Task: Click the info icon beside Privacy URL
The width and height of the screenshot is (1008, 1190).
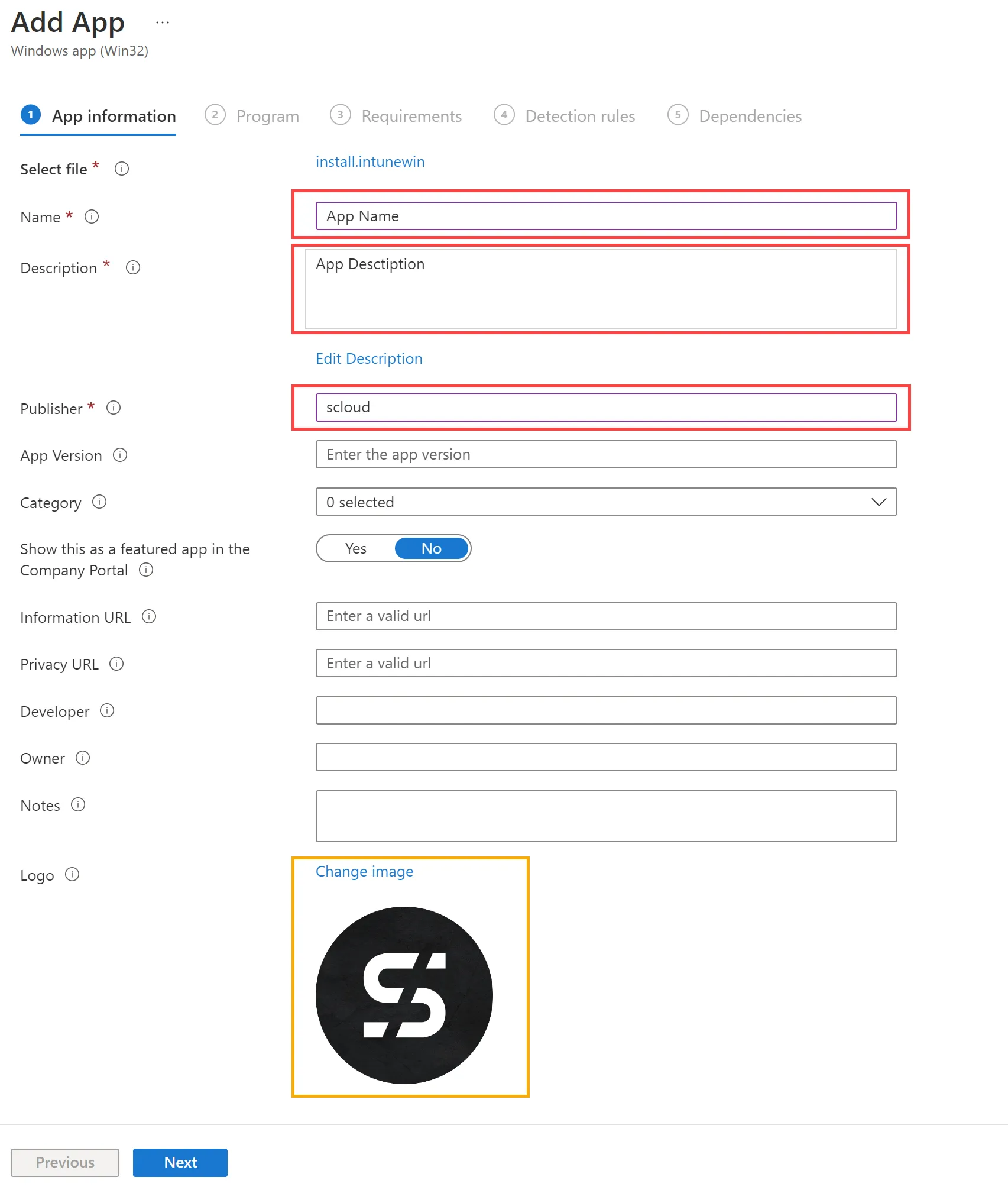Action: point(116,664)
